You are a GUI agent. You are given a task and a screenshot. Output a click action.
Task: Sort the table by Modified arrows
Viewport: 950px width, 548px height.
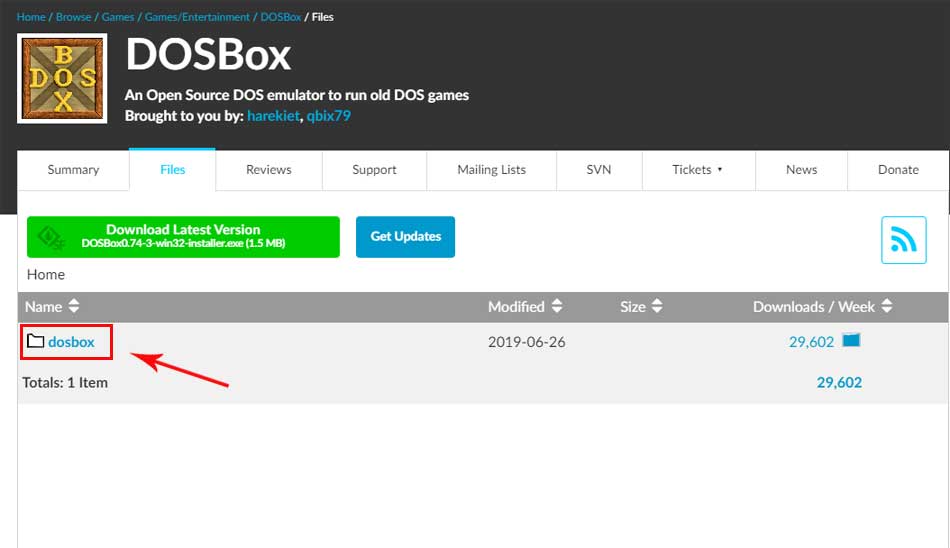pos(557,306)
